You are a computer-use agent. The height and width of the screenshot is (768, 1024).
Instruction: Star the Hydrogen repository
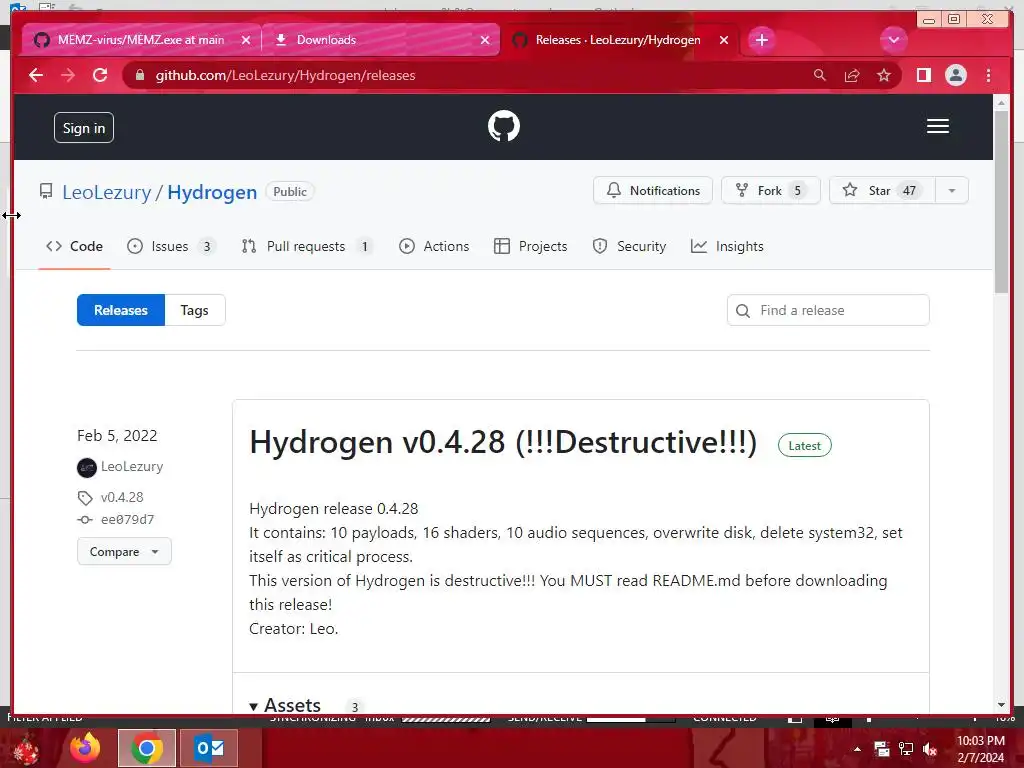coord(882,191)
